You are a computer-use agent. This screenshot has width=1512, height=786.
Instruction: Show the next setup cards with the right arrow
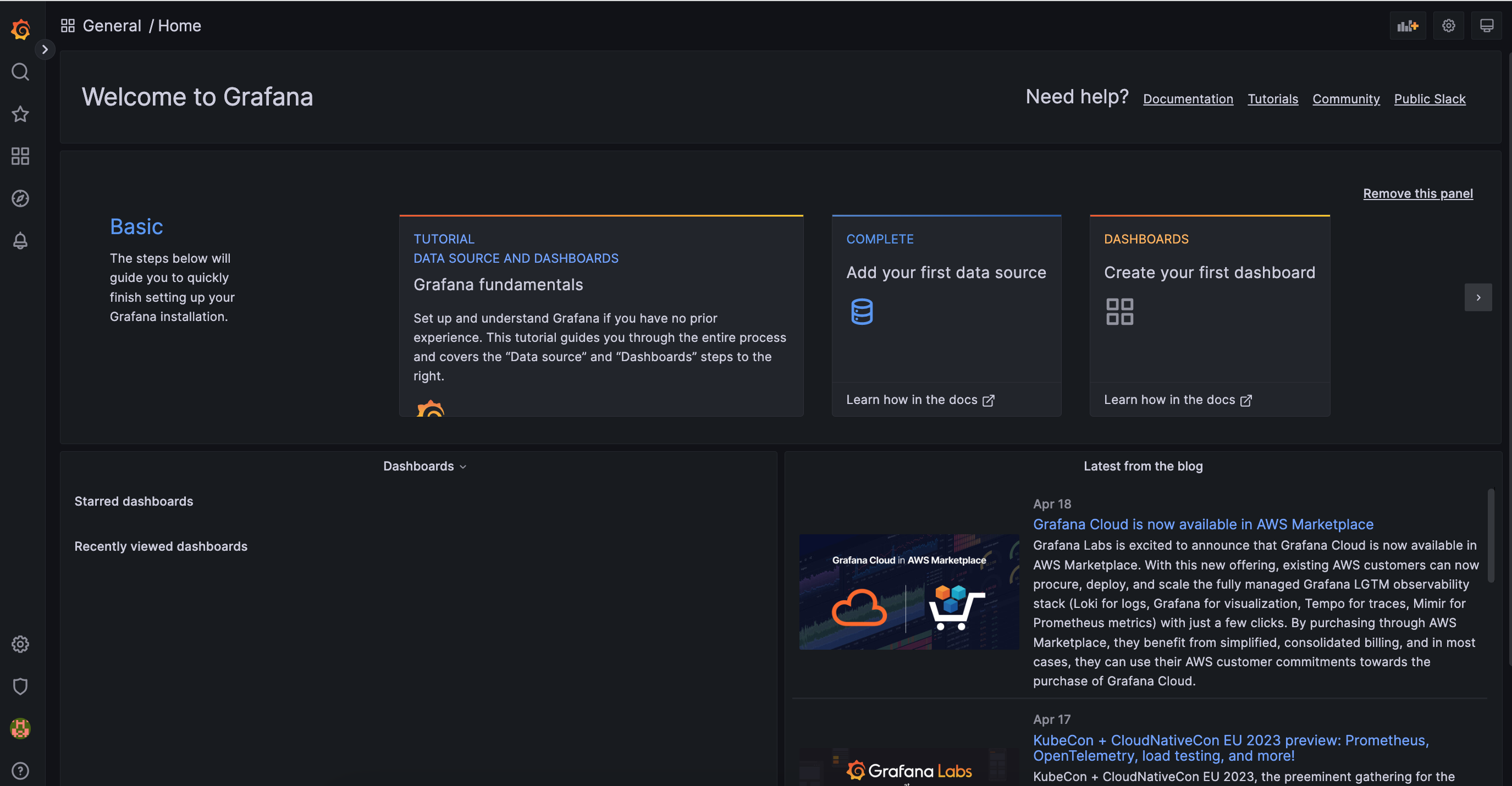pos(1478,297)
